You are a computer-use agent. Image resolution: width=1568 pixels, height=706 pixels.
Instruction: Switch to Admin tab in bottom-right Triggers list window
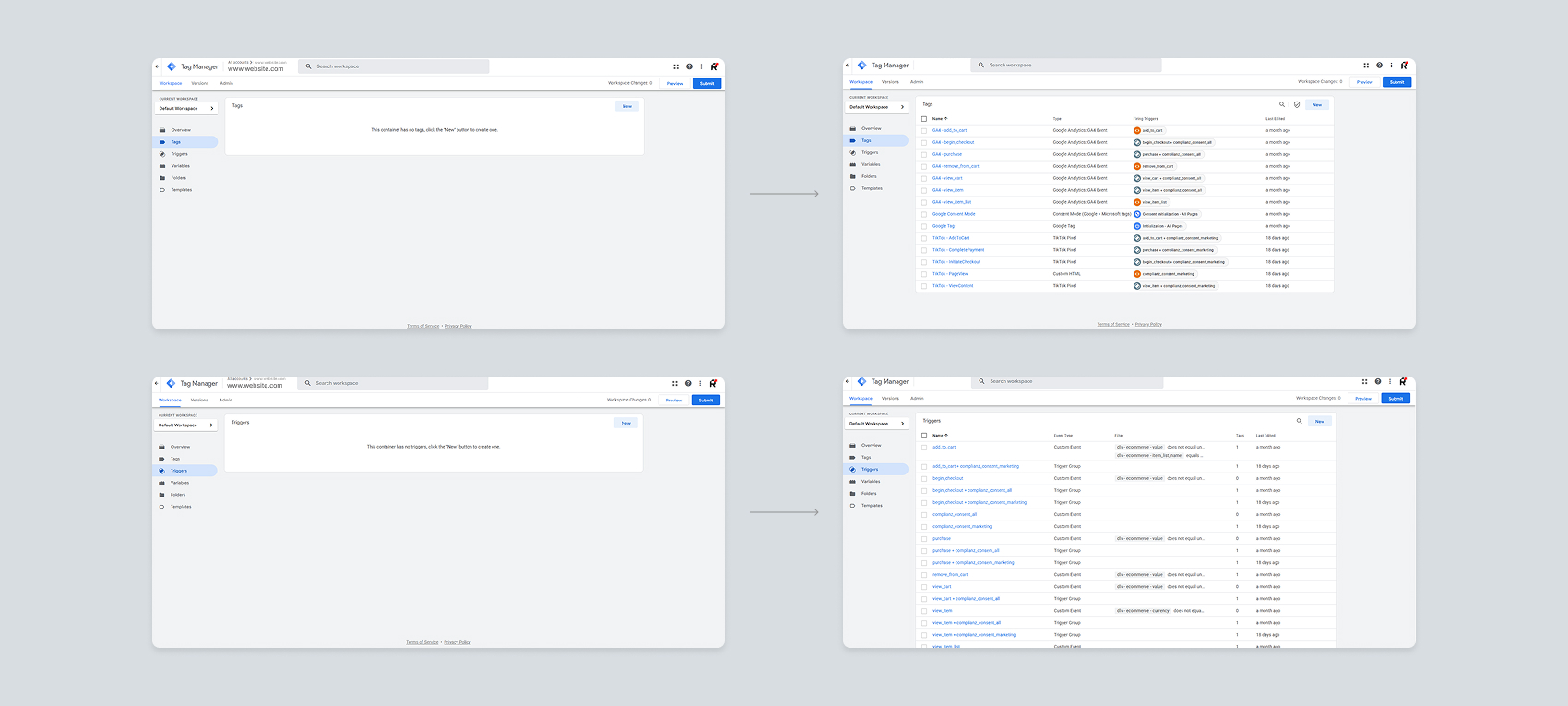coord(917,398)
